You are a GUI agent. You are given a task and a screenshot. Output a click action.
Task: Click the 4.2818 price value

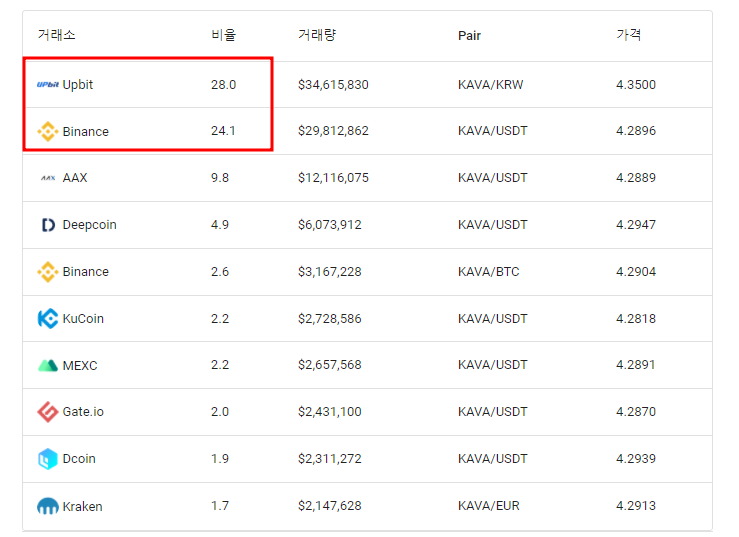[x=636, y=319]
